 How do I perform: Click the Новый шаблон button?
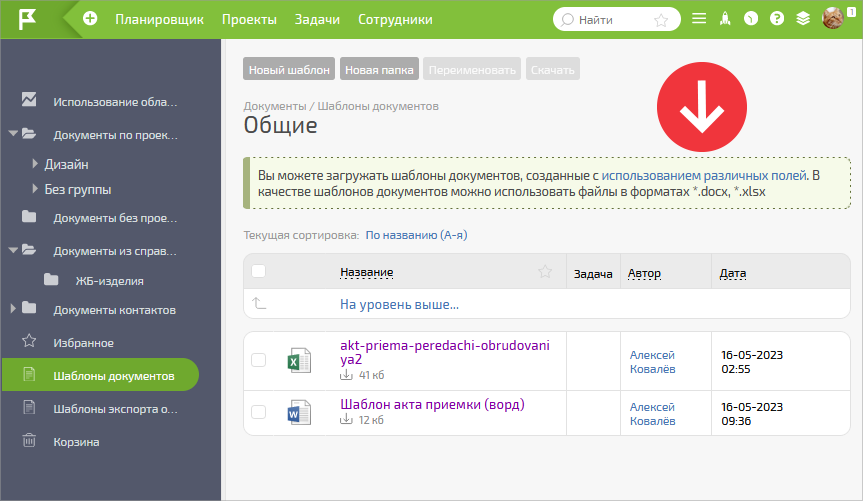pos(289,69)
